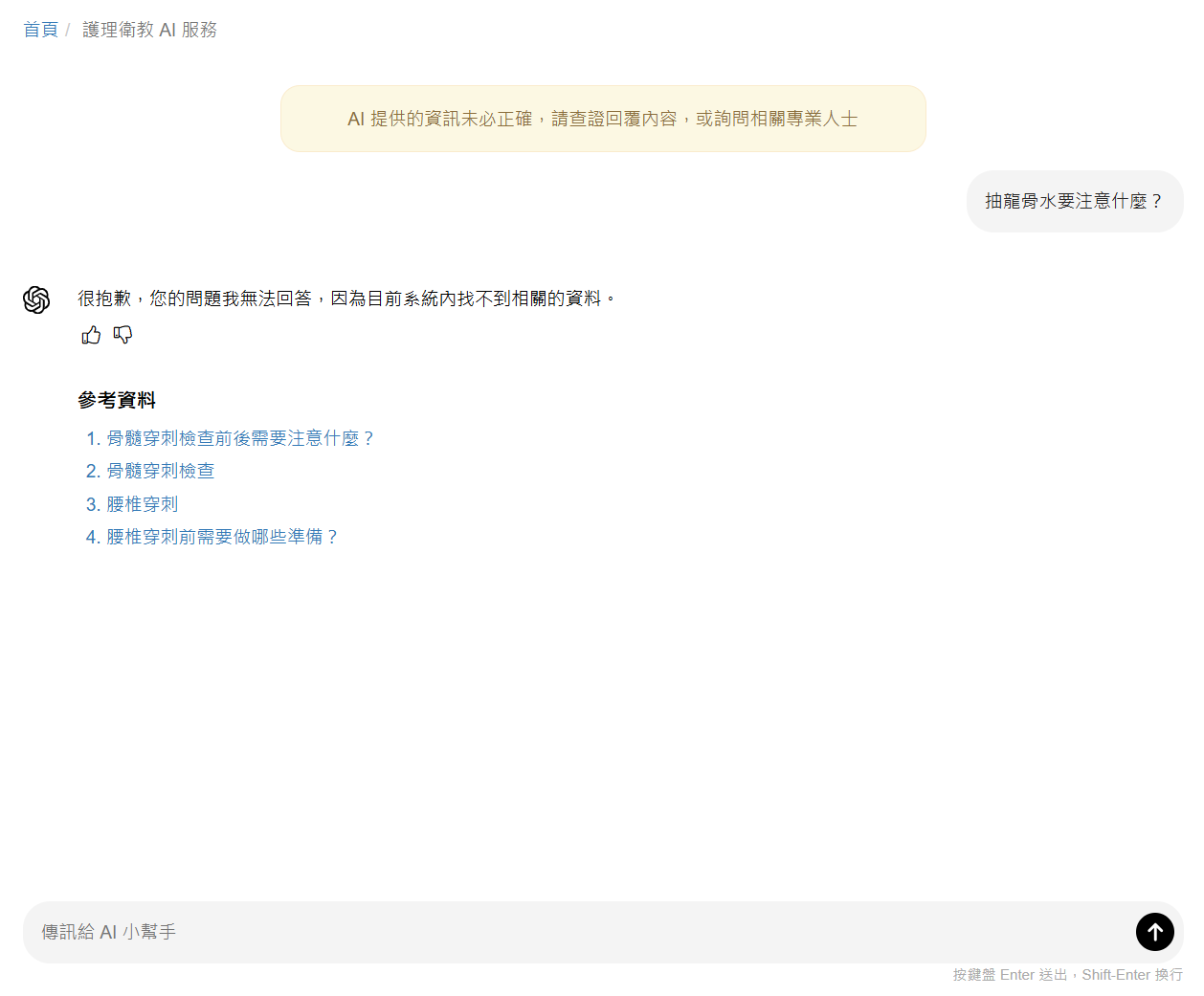Click the 參考資料 section heading

pyautogui.click(x=115, y=401)
